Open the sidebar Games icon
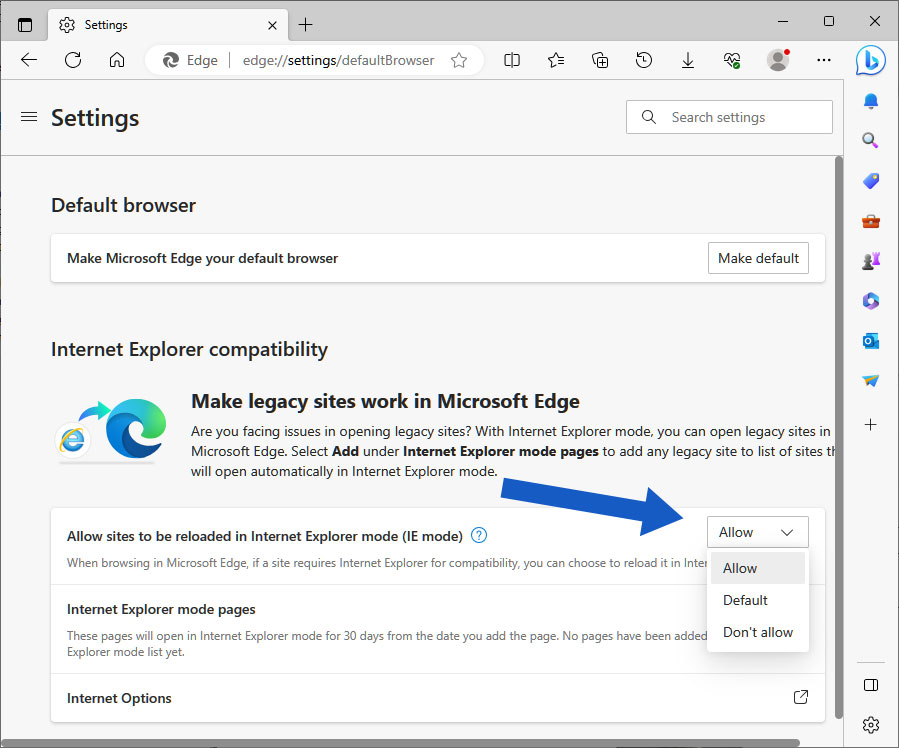Viewport: 899px width, 748px height. 871,261
